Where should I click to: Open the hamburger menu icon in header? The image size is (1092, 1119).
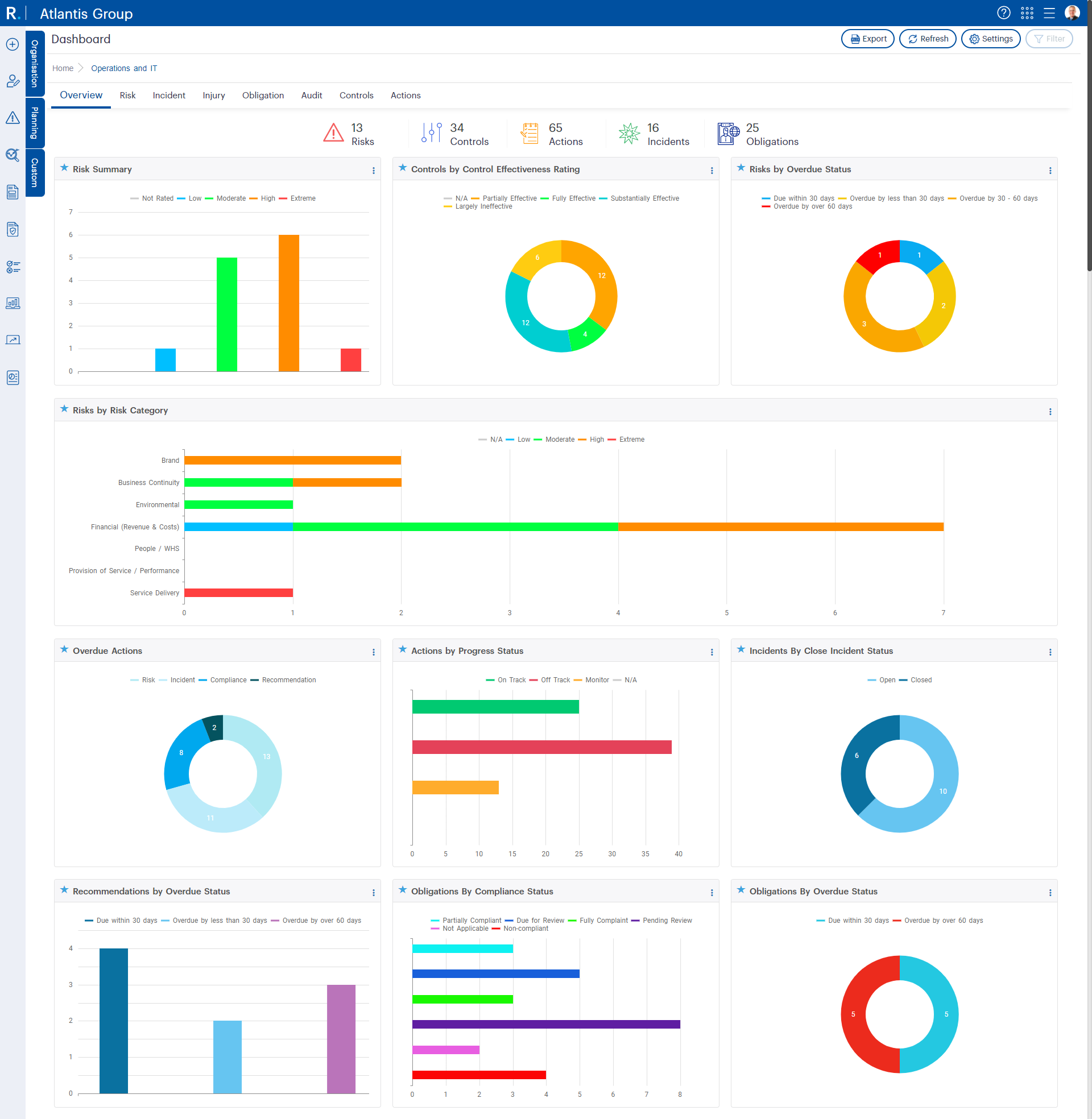pos(1049,13)
